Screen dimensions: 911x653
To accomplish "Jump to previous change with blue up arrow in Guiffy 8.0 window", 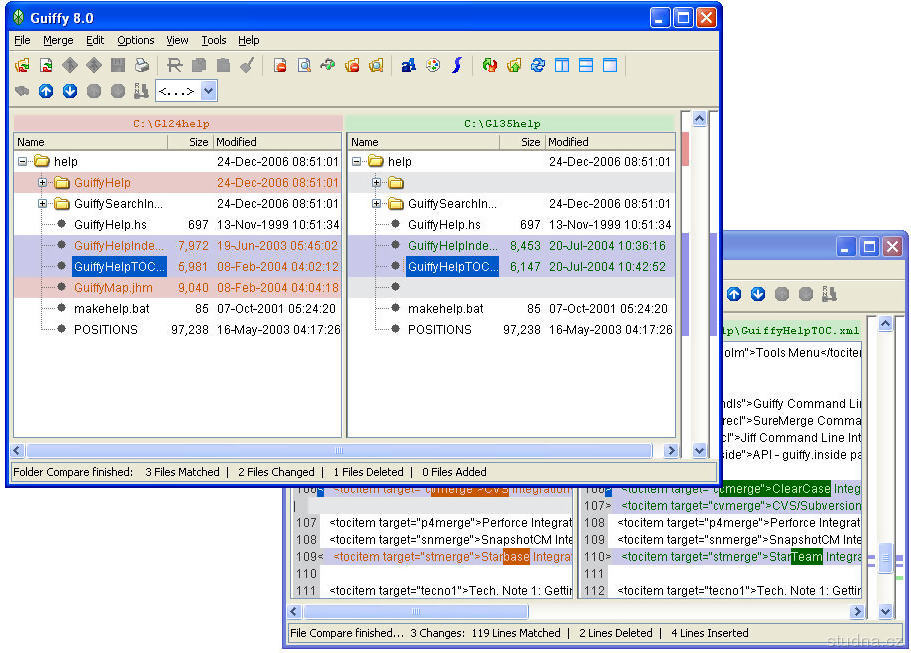I will coord(46,91).
